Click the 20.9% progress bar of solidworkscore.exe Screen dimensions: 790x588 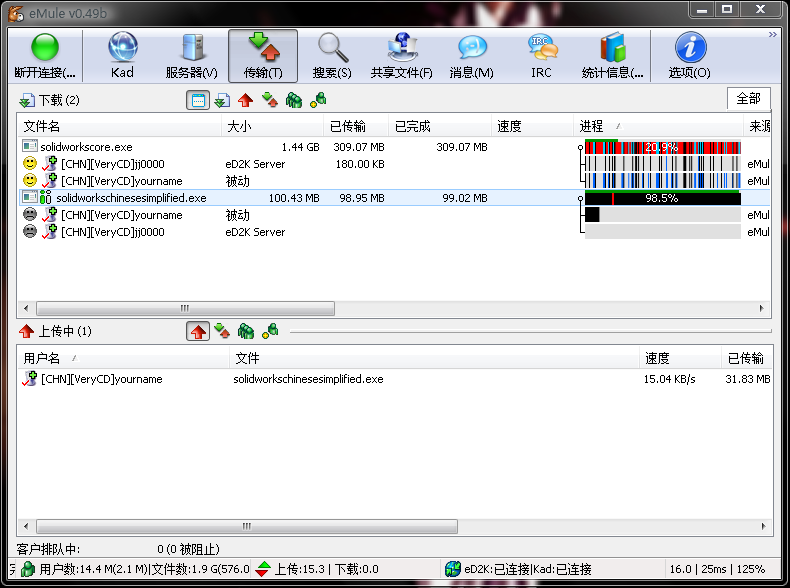(663, 147)
